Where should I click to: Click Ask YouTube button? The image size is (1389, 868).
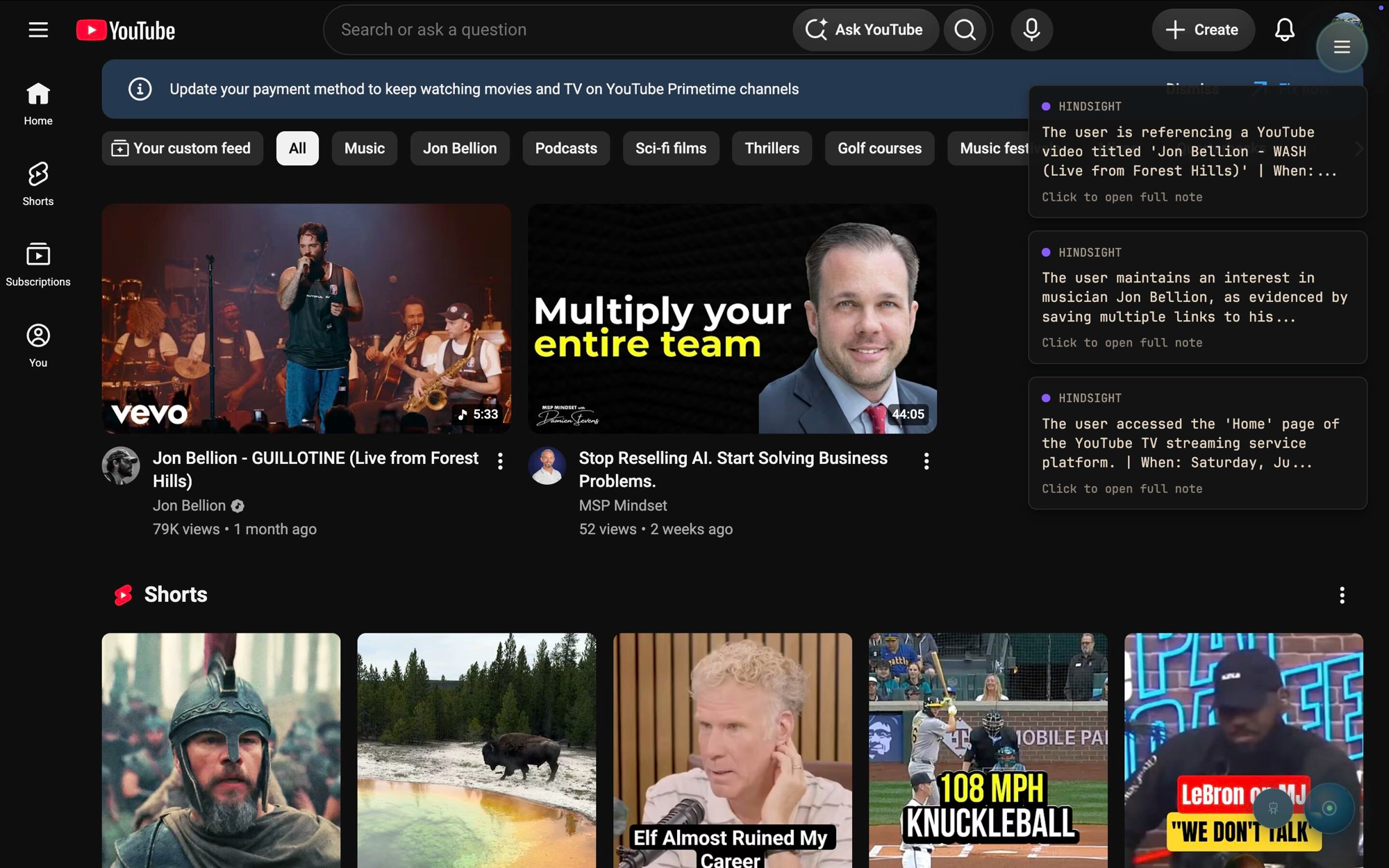pos(865,30)
